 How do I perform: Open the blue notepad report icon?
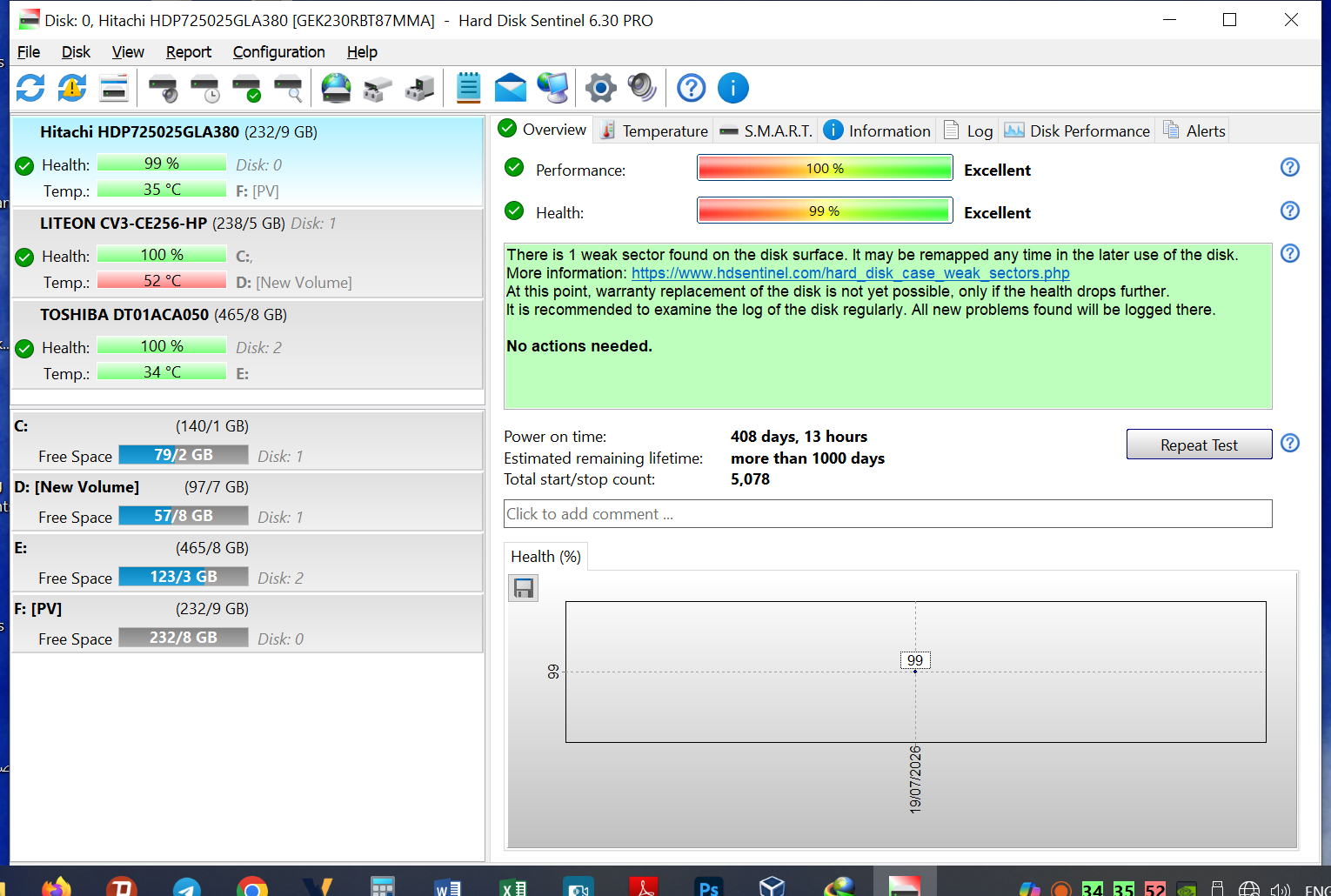pos(469,88)
